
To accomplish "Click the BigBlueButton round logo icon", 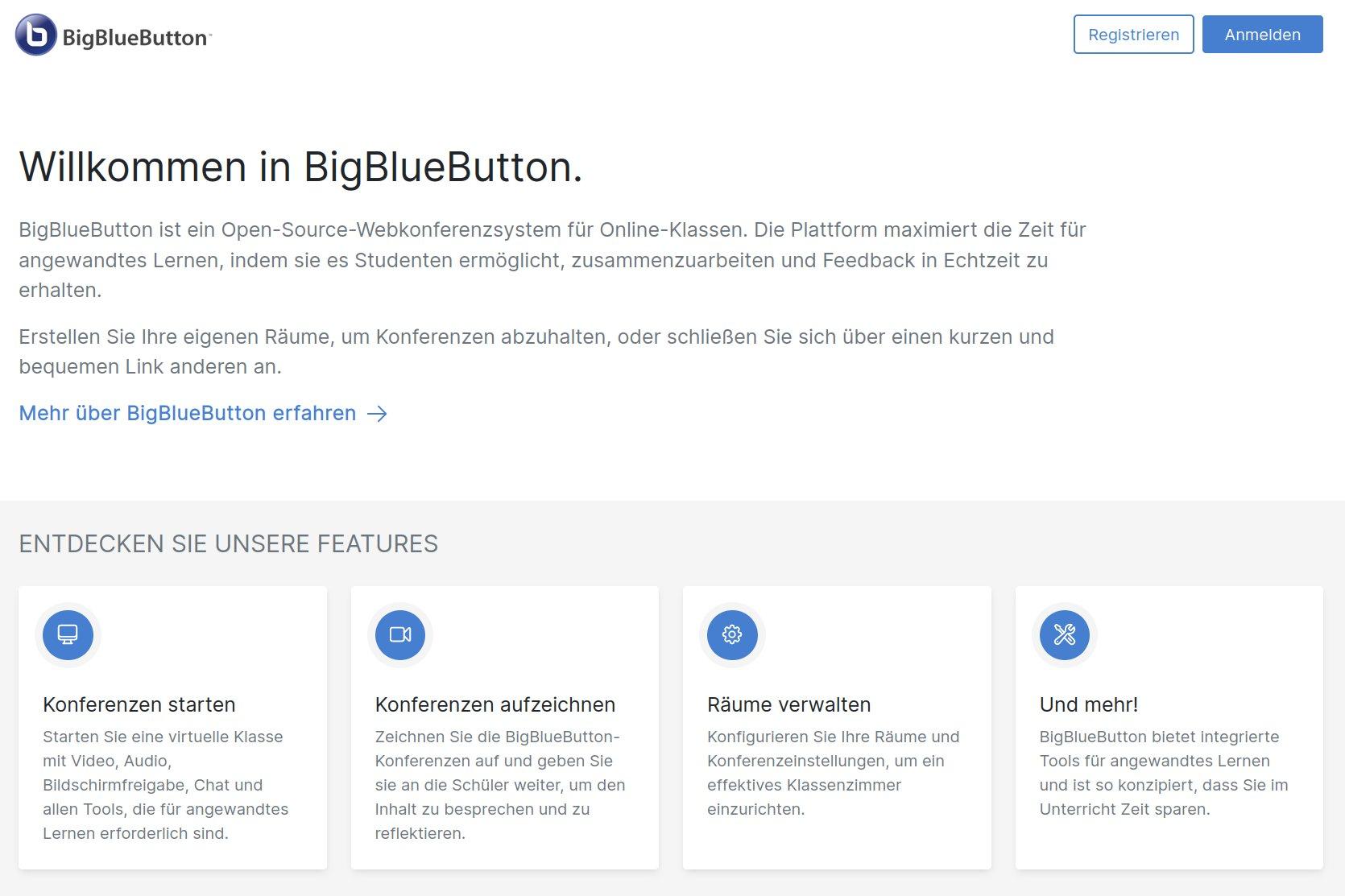I will pos(35,35).
